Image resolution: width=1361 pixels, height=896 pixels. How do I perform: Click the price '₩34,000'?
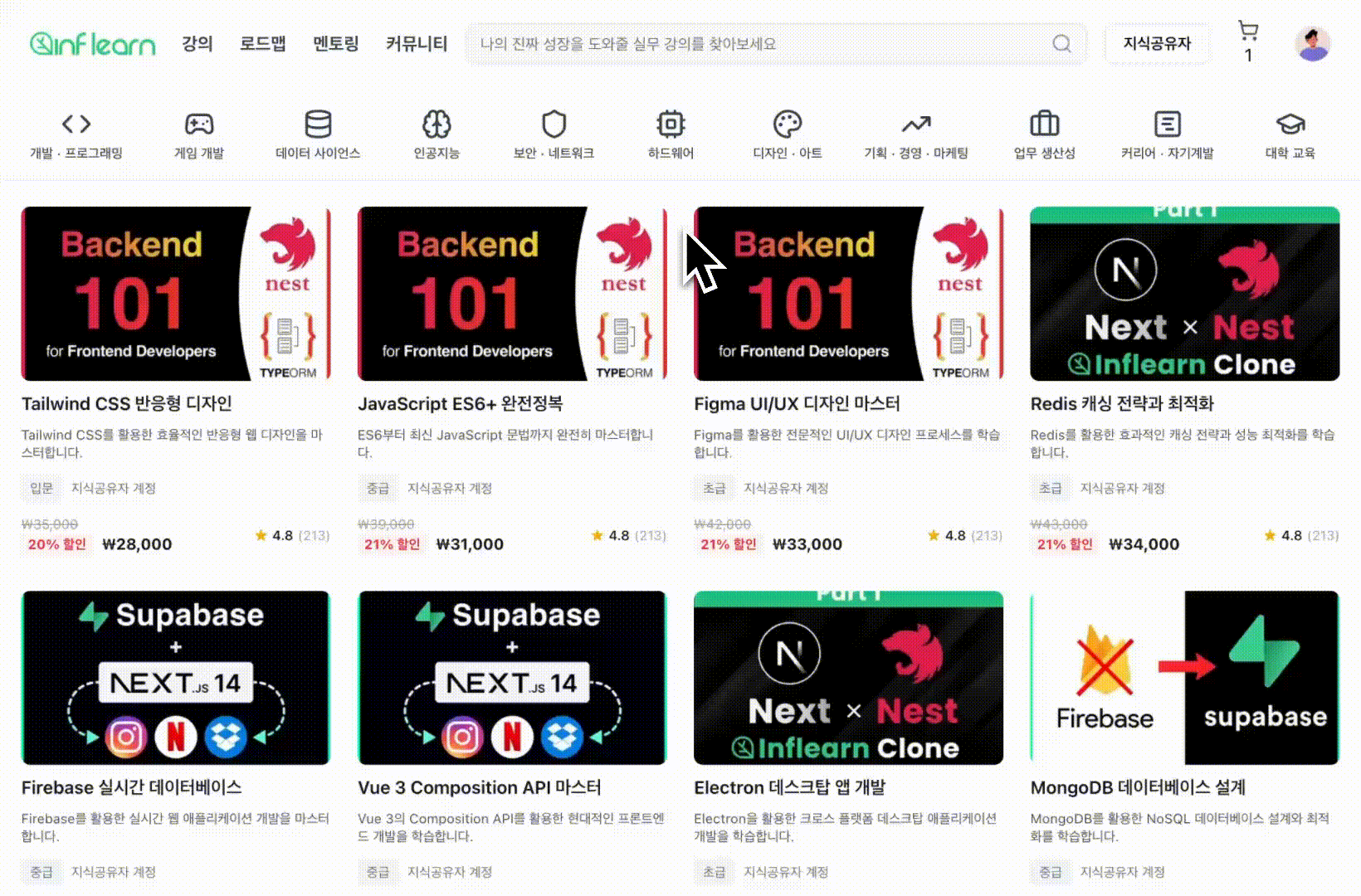pyautogui.click(x=1144, y=544)
